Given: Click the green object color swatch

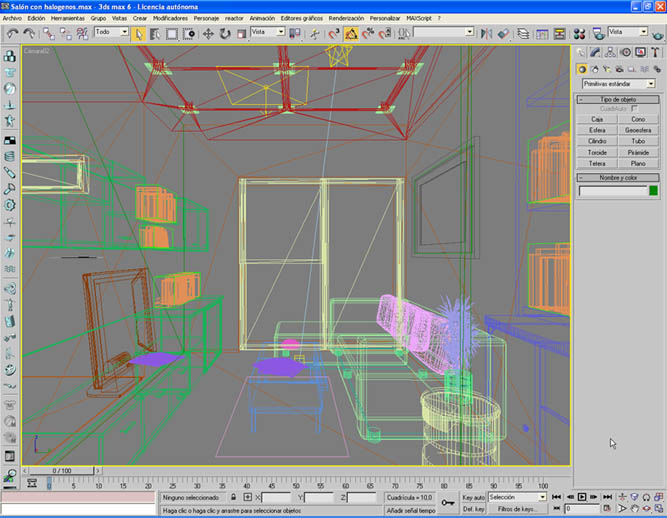Looking at the screenshot, I should tap(654, 191).
